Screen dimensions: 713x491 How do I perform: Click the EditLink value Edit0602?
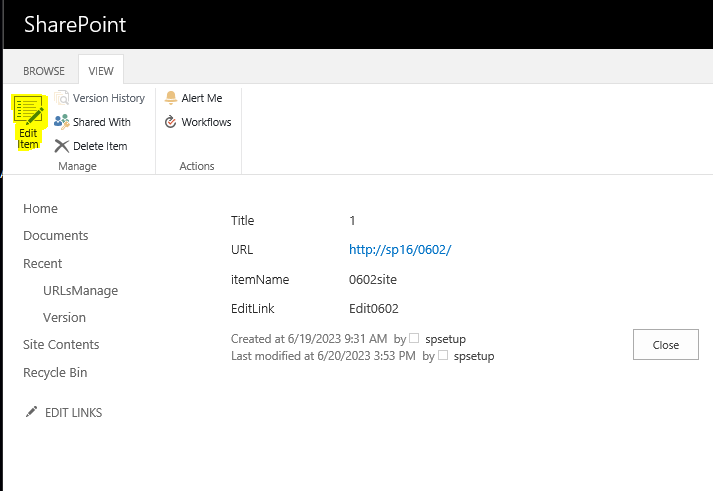[x=373, y=309]
